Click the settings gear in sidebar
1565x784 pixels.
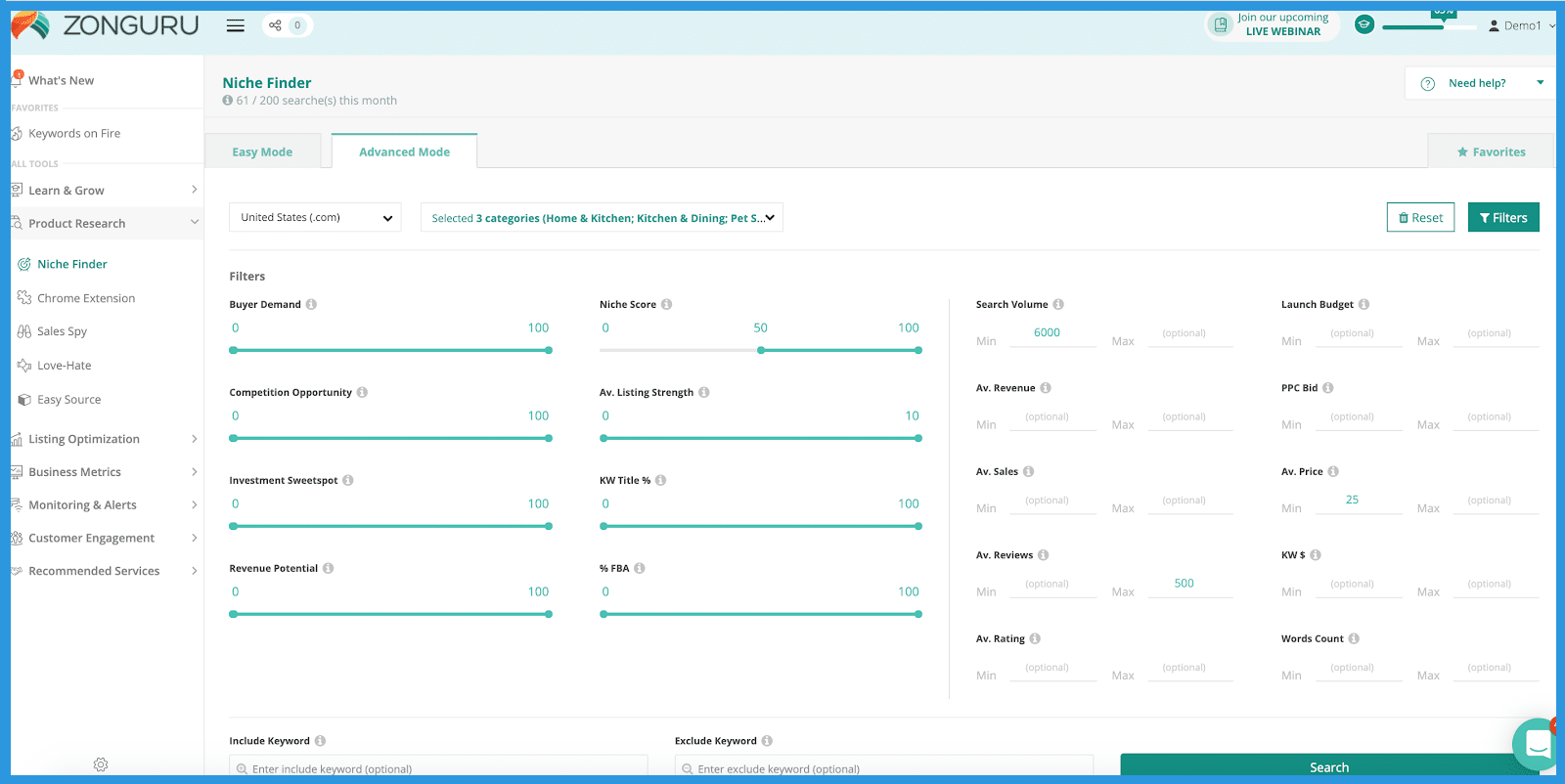[101, 764]
